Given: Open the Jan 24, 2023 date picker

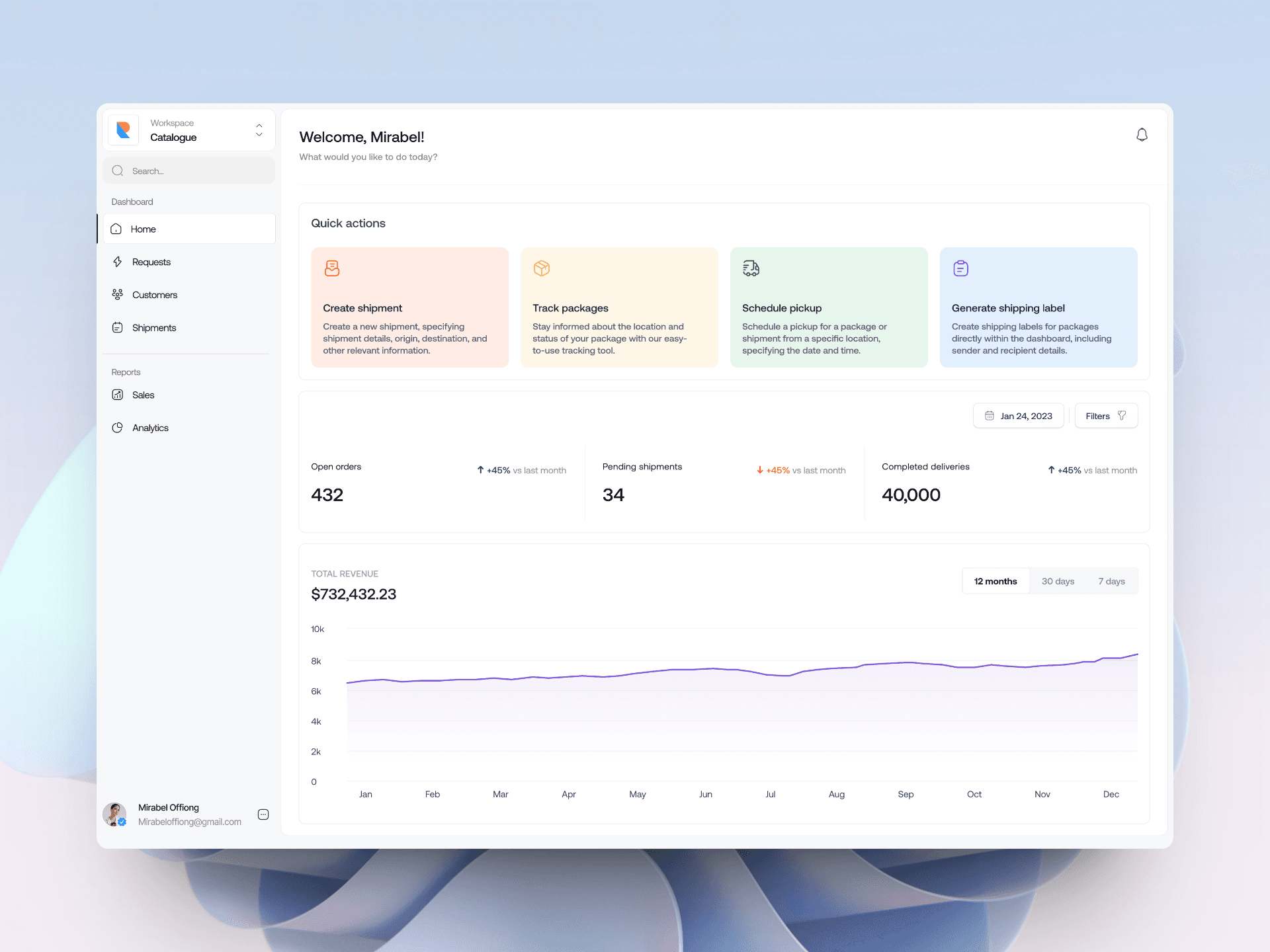Looking at the screenshot, I should [x=1019, y=416].
